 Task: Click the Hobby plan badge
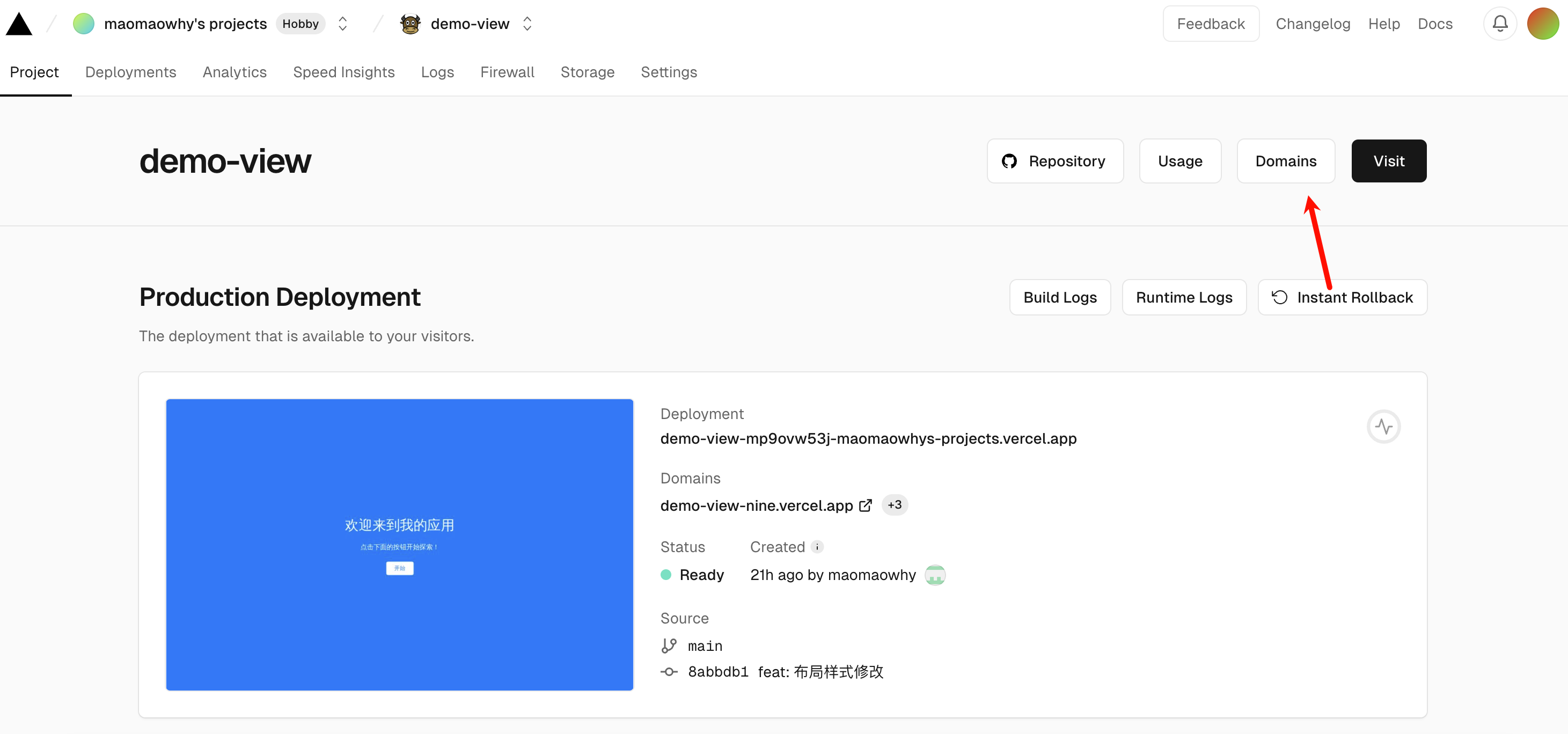tap(300, 24)
